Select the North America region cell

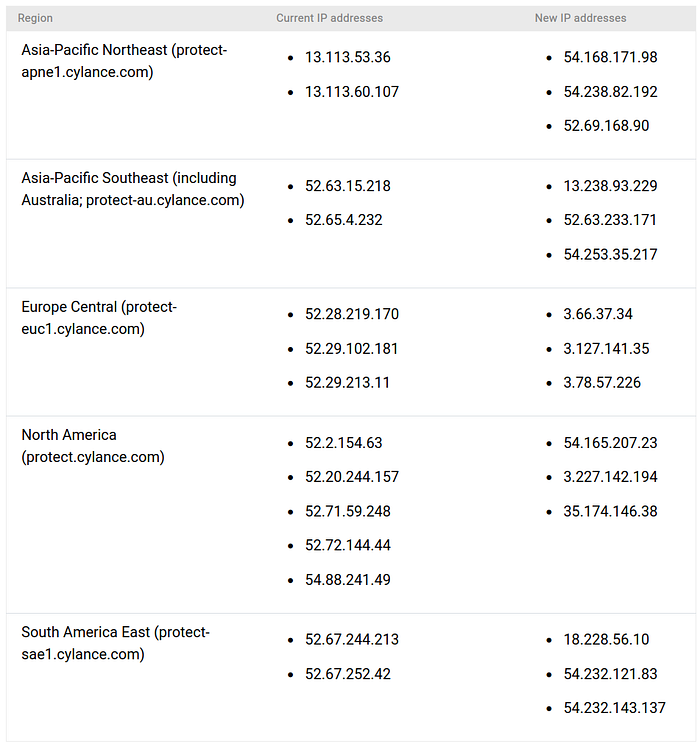[93, 446]
